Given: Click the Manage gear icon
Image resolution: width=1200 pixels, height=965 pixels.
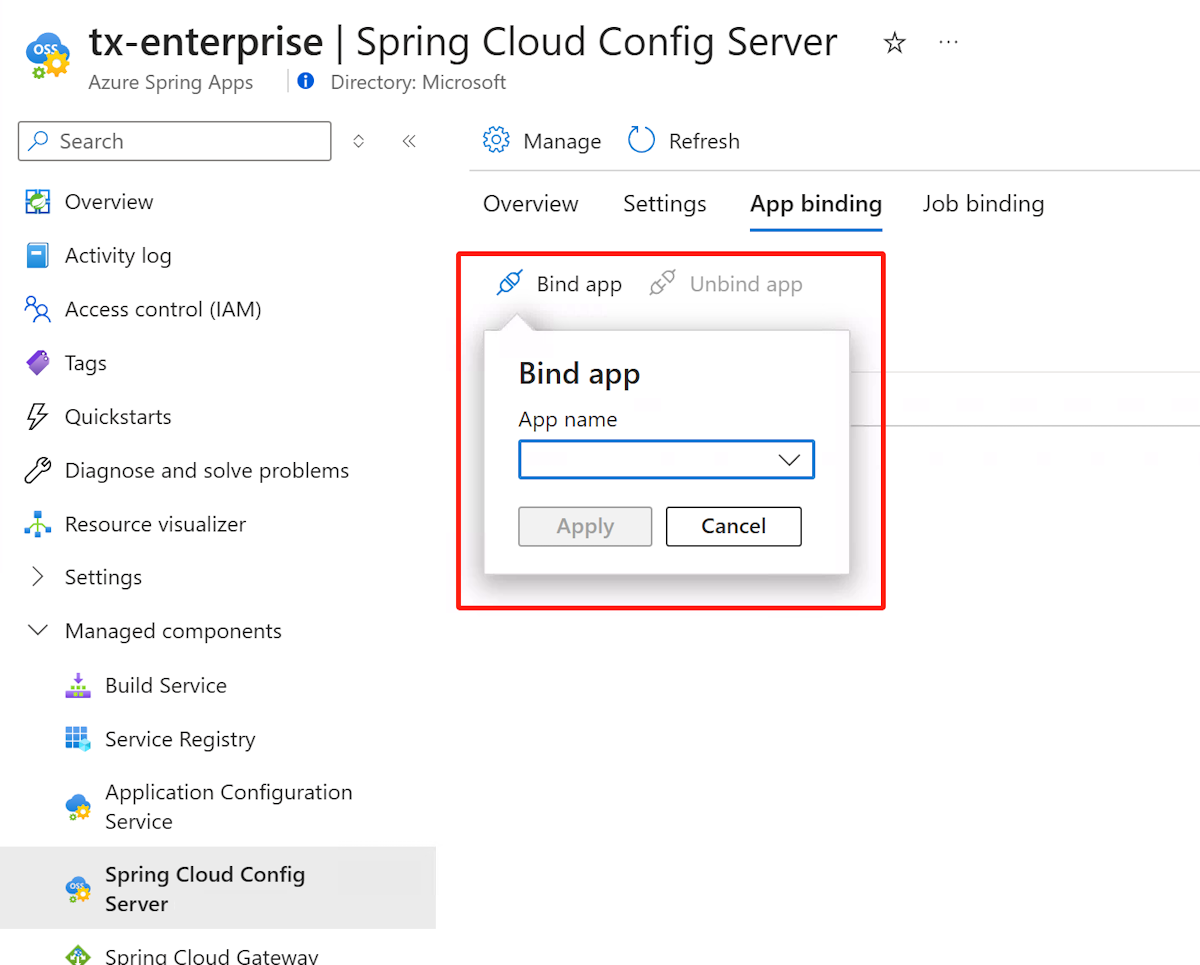Looking at the screenshot, I should point(496,140).
